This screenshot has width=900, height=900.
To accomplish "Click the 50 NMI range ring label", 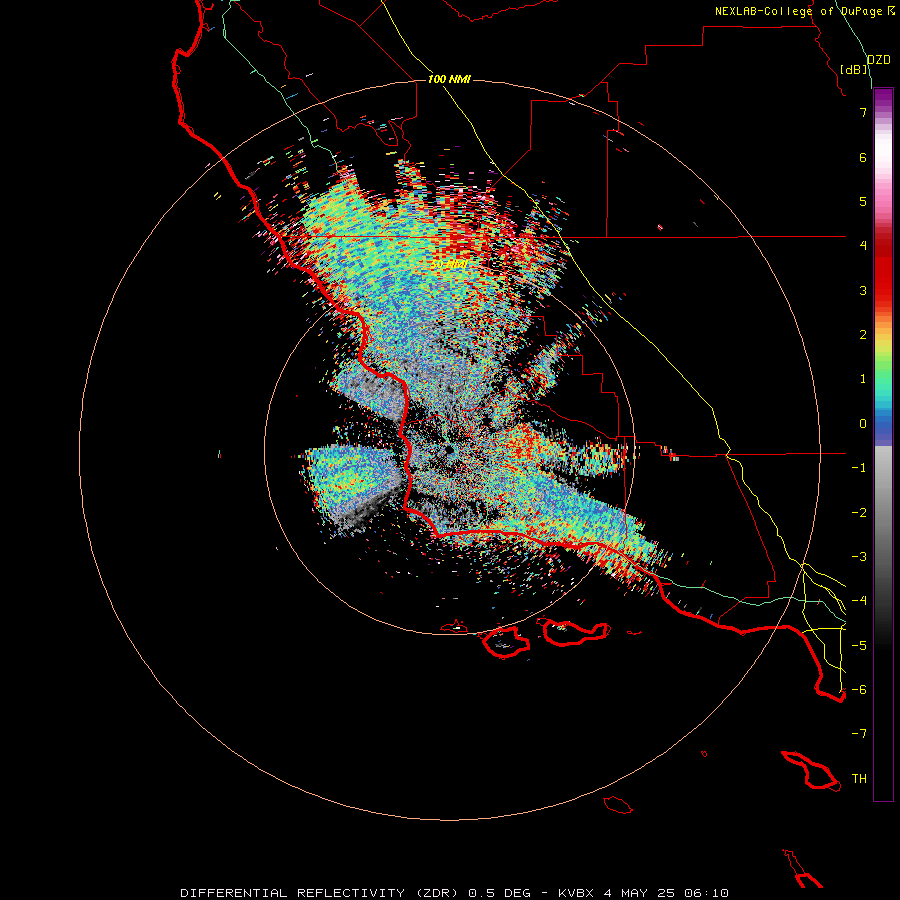I will [x=449, y=264].
